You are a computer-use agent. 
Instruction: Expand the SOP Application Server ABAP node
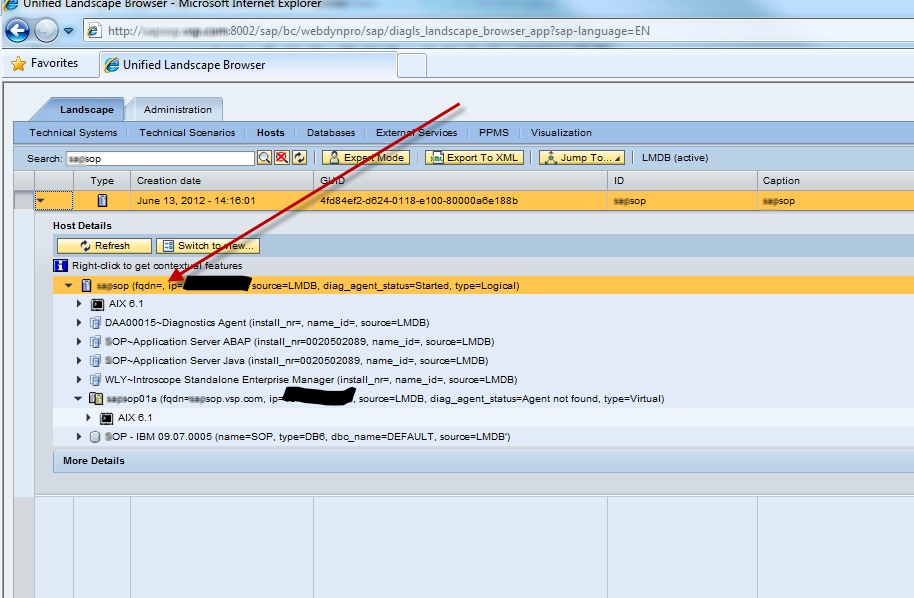[79, 342]
